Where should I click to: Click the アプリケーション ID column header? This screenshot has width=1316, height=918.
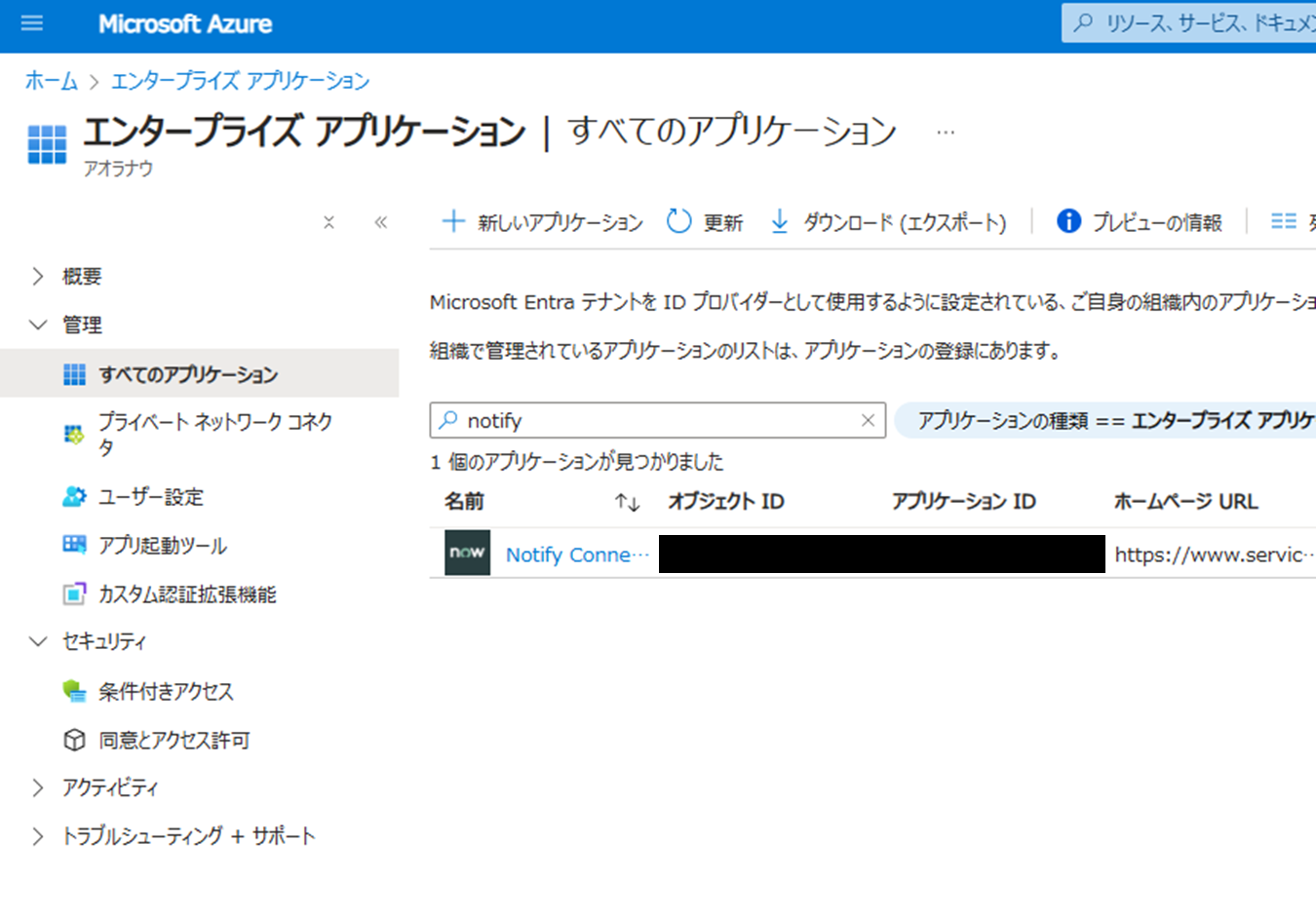click(964, 501)
